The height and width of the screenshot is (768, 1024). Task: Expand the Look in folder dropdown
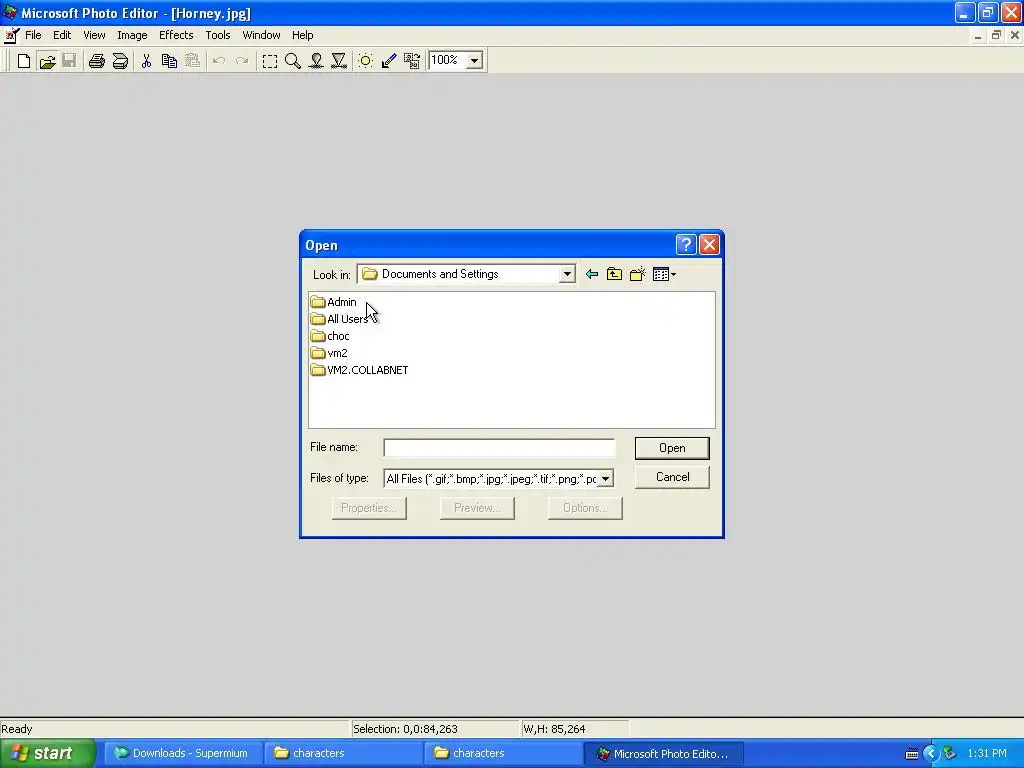(567, 274)
